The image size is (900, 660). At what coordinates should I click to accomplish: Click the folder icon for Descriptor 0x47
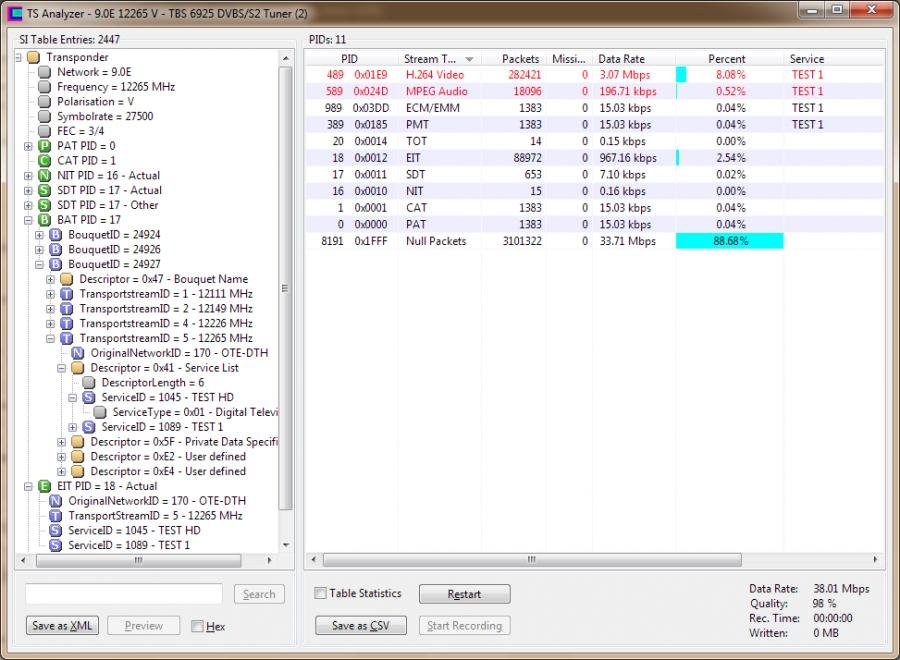pyautogui.click(x=67, y=279)
